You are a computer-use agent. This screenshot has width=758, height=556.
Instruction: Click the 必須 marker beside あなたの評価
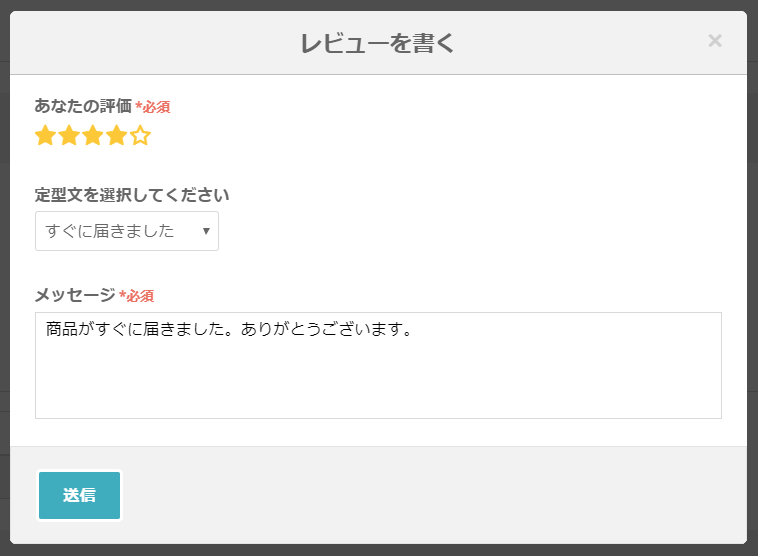(153, 106)
